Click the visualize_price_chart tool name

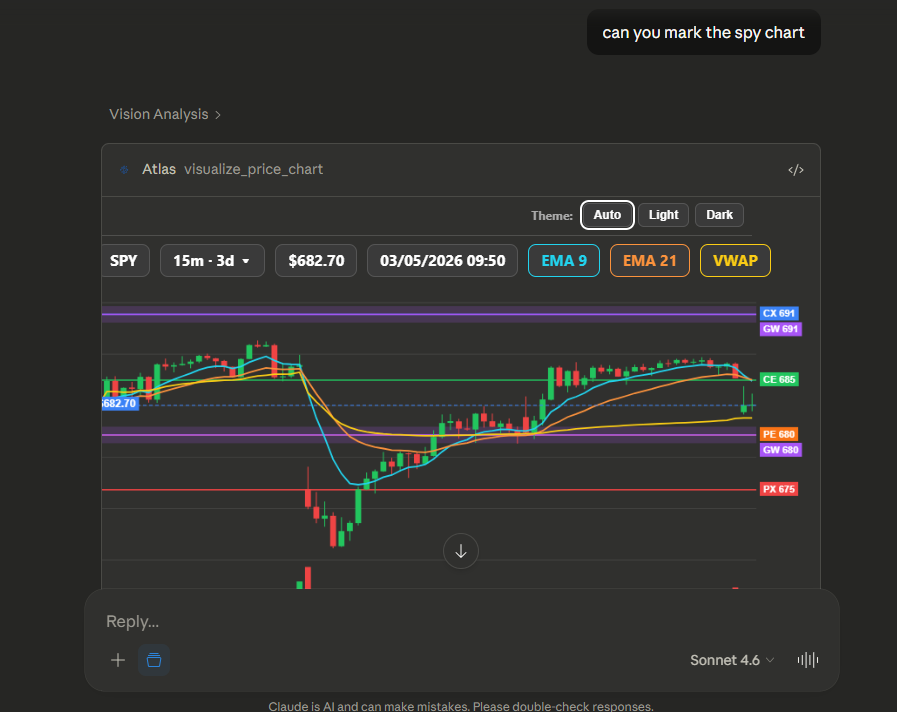pos(253,169)
